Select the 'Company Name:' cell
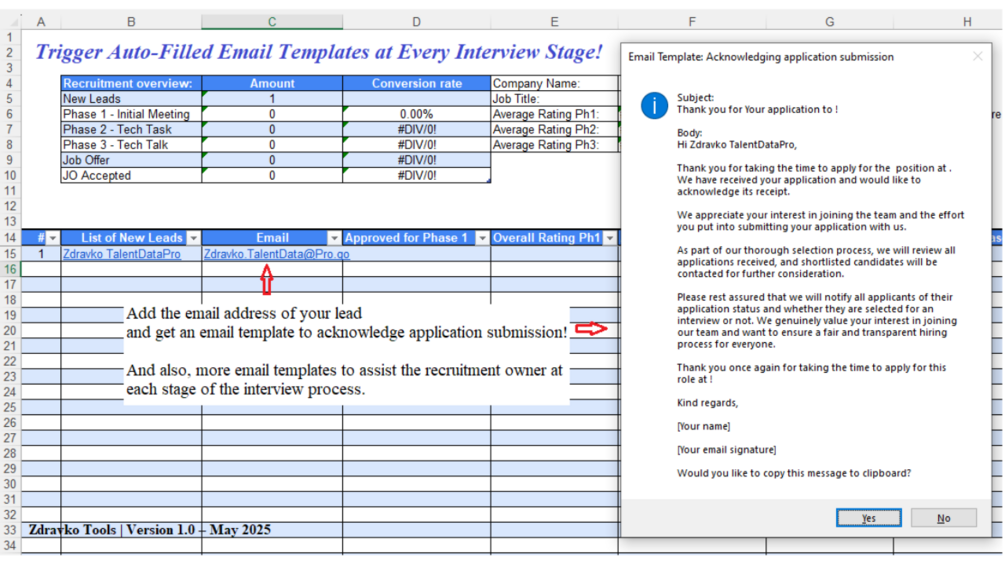1005x565 pixels. tap(554, 83)
